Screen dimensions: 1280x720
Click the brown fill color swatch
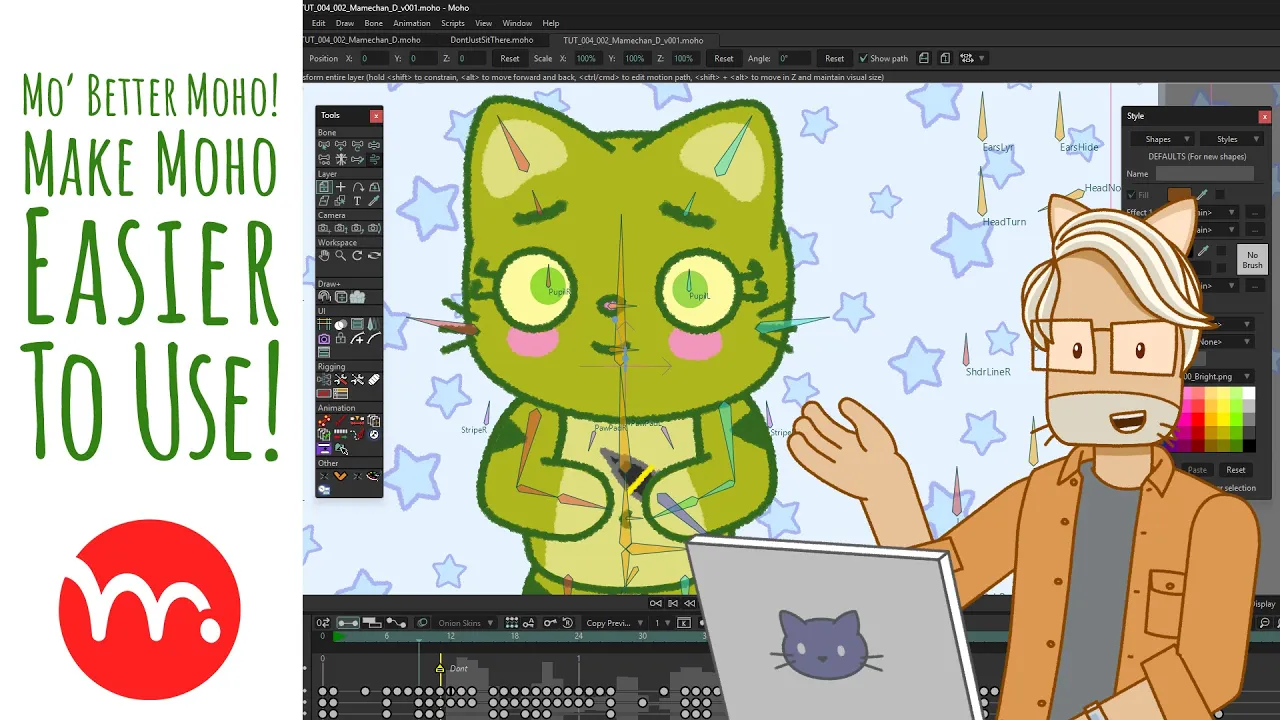pos(1180,195)
